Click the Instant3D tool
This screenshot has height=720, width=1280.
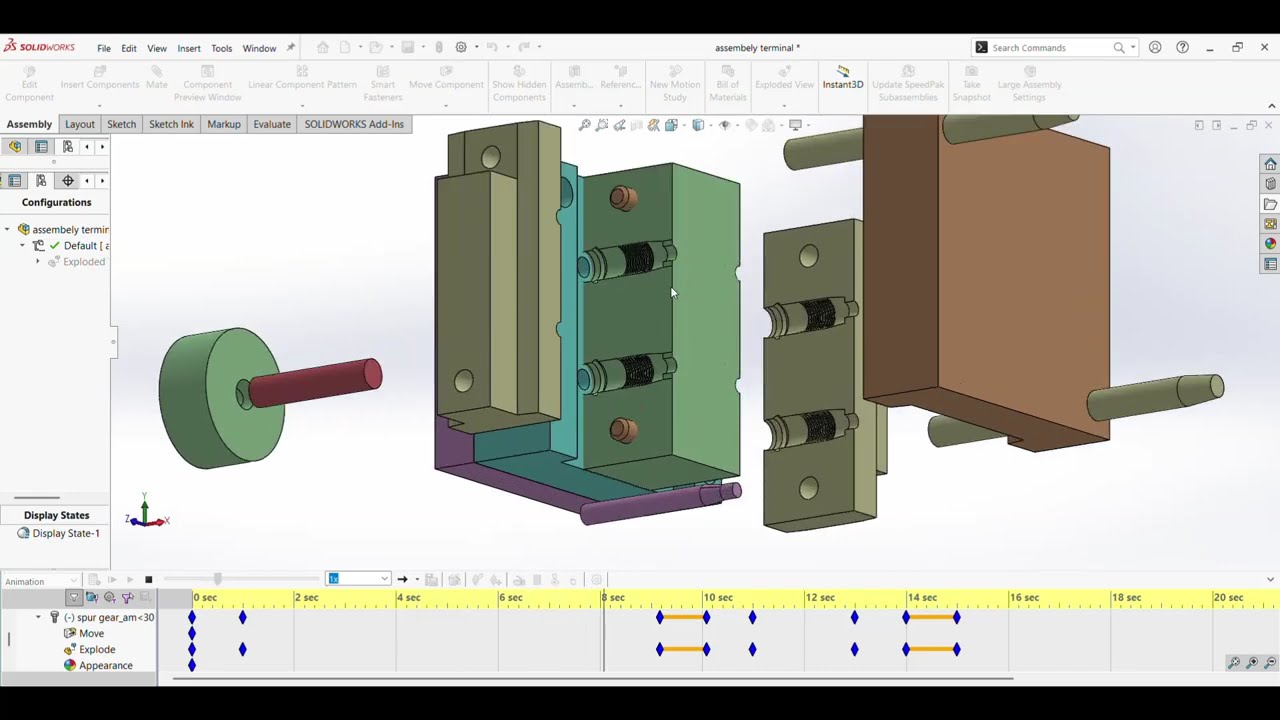tap(842, 78)
